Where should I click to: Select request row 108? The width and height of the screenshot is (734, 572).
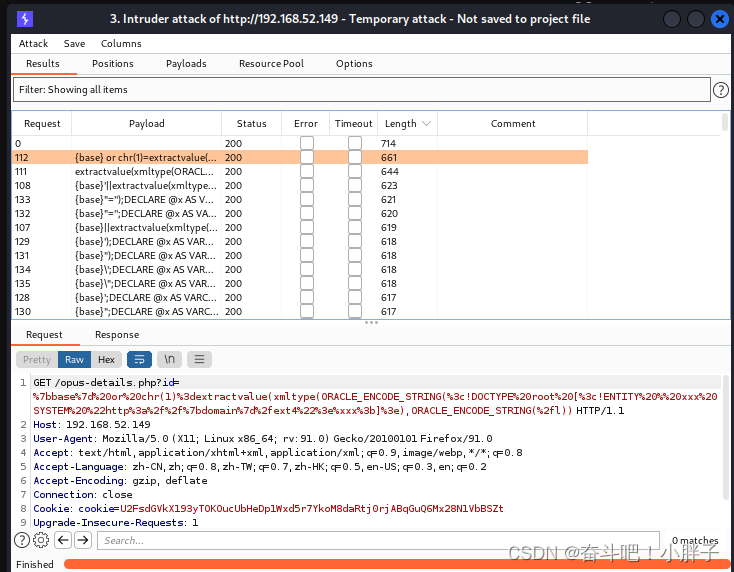click(300, 185)
